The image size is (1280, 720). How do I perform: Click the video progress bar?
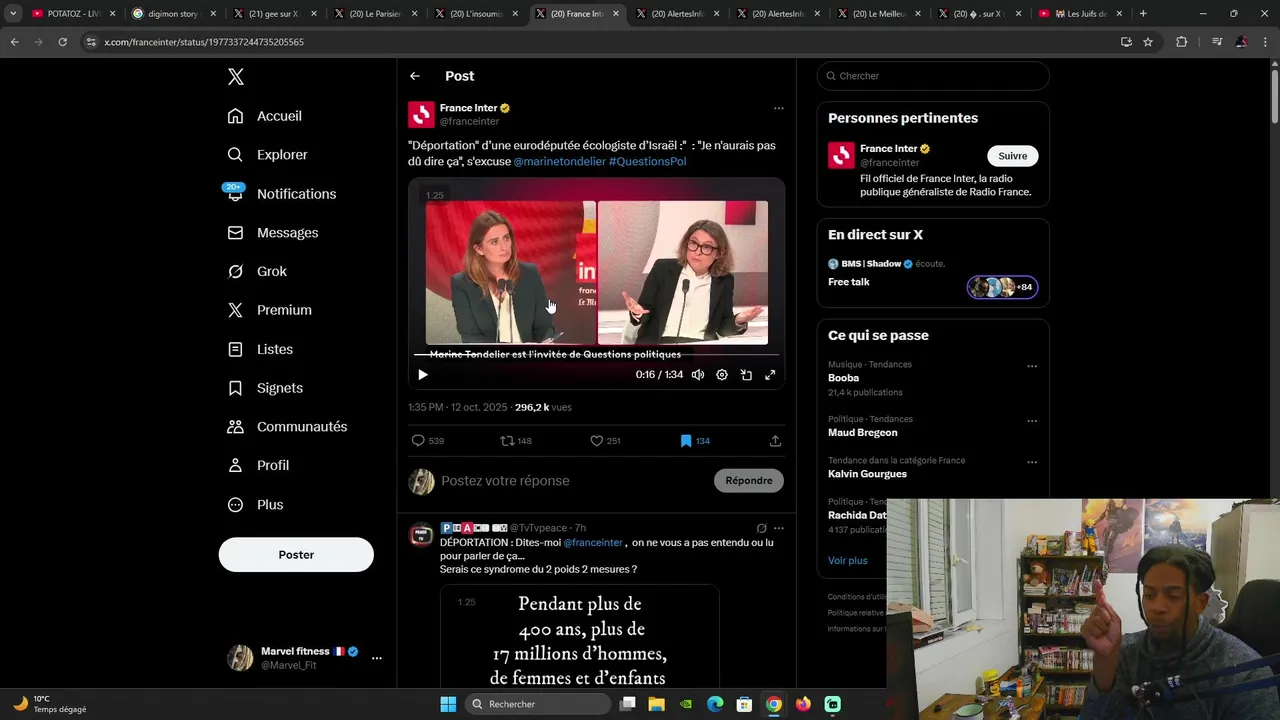tap(596, 355)
